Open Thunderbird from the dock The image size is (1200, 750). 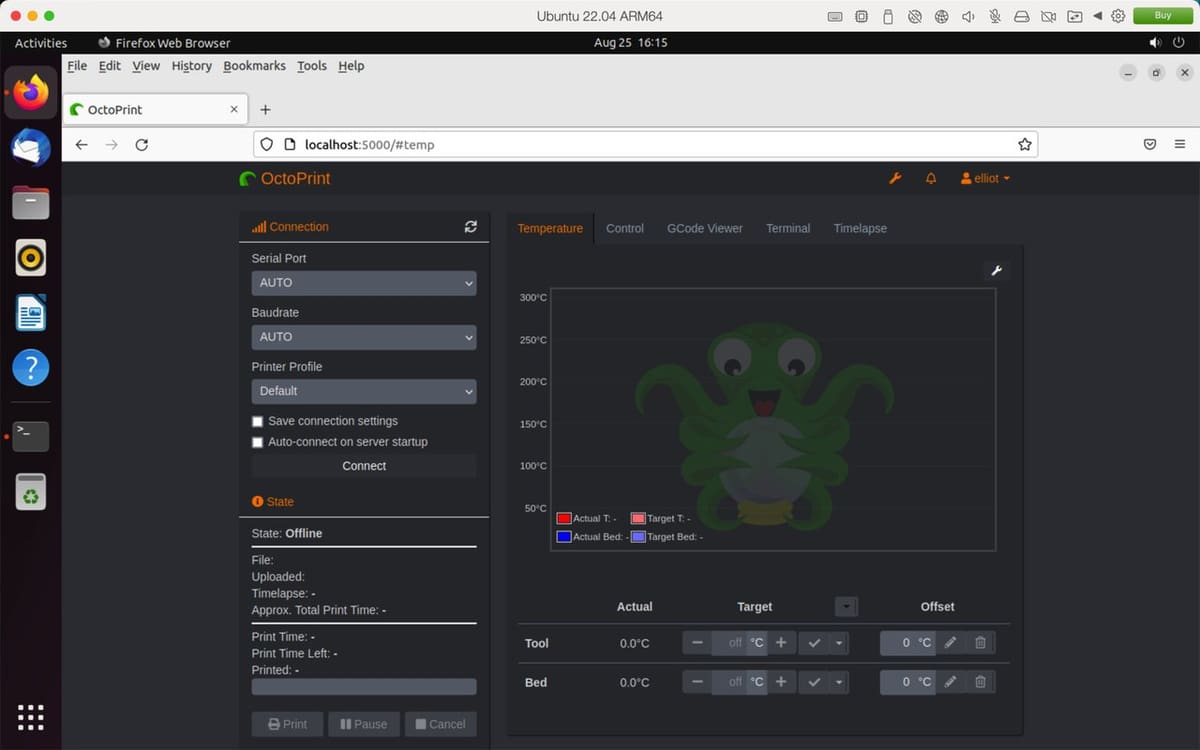31,148
